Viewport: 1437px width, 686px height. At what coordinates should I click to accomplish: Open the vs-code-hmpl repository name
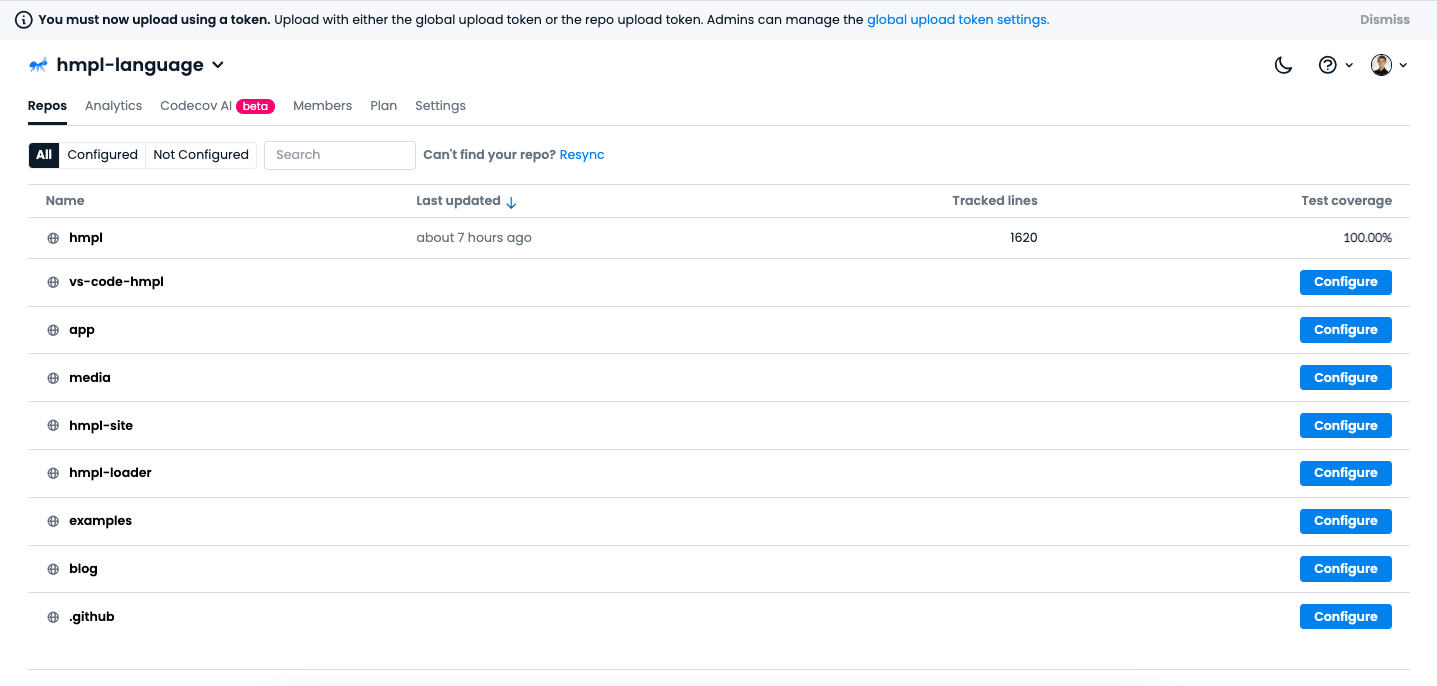point(116,282)
